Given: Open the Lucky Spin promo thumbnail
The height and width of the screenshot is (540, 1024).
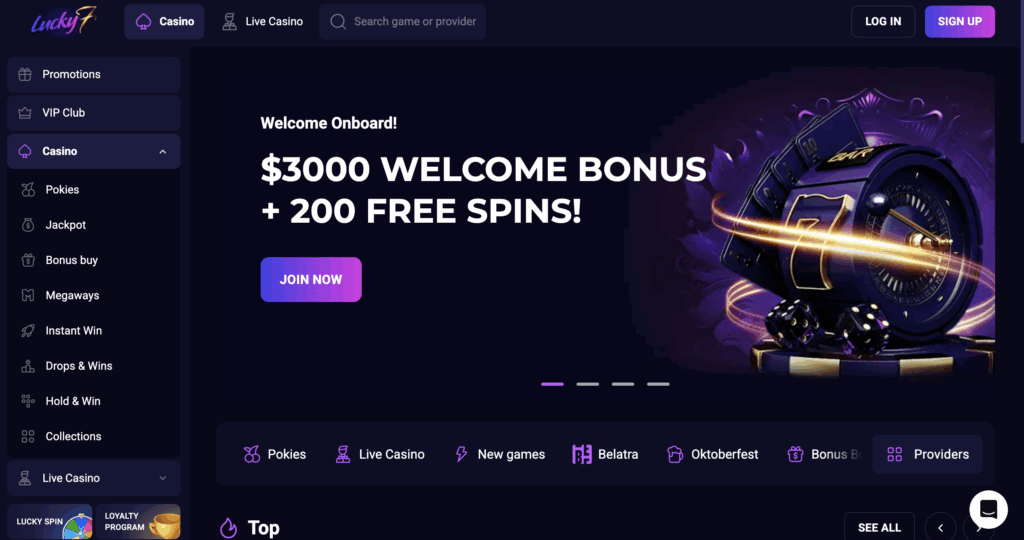Looking at the screenshot, I should point(50,522).
